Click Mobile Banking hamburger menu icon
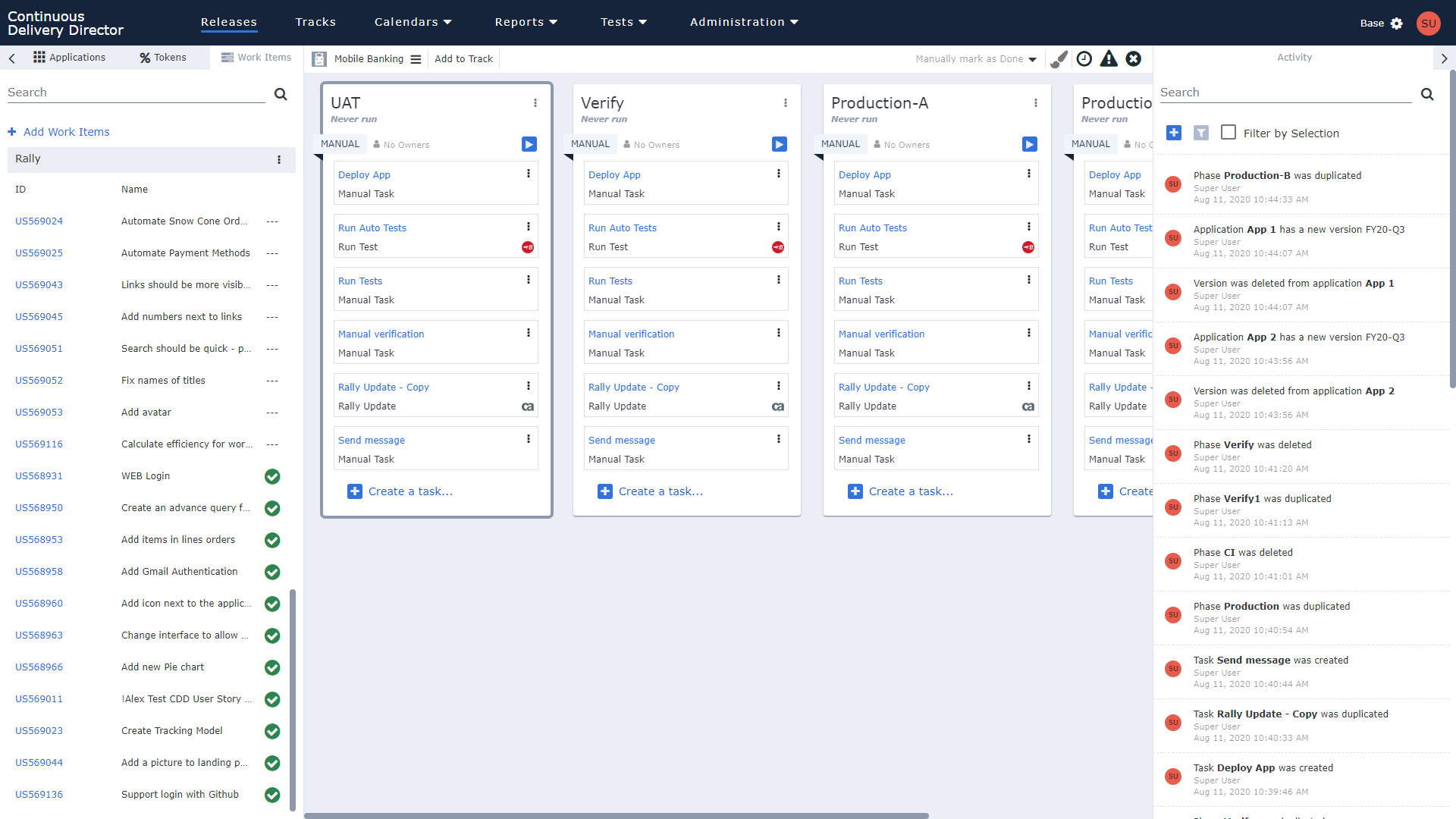Viewport: 1456px width, 819px height. pos(416,59)
